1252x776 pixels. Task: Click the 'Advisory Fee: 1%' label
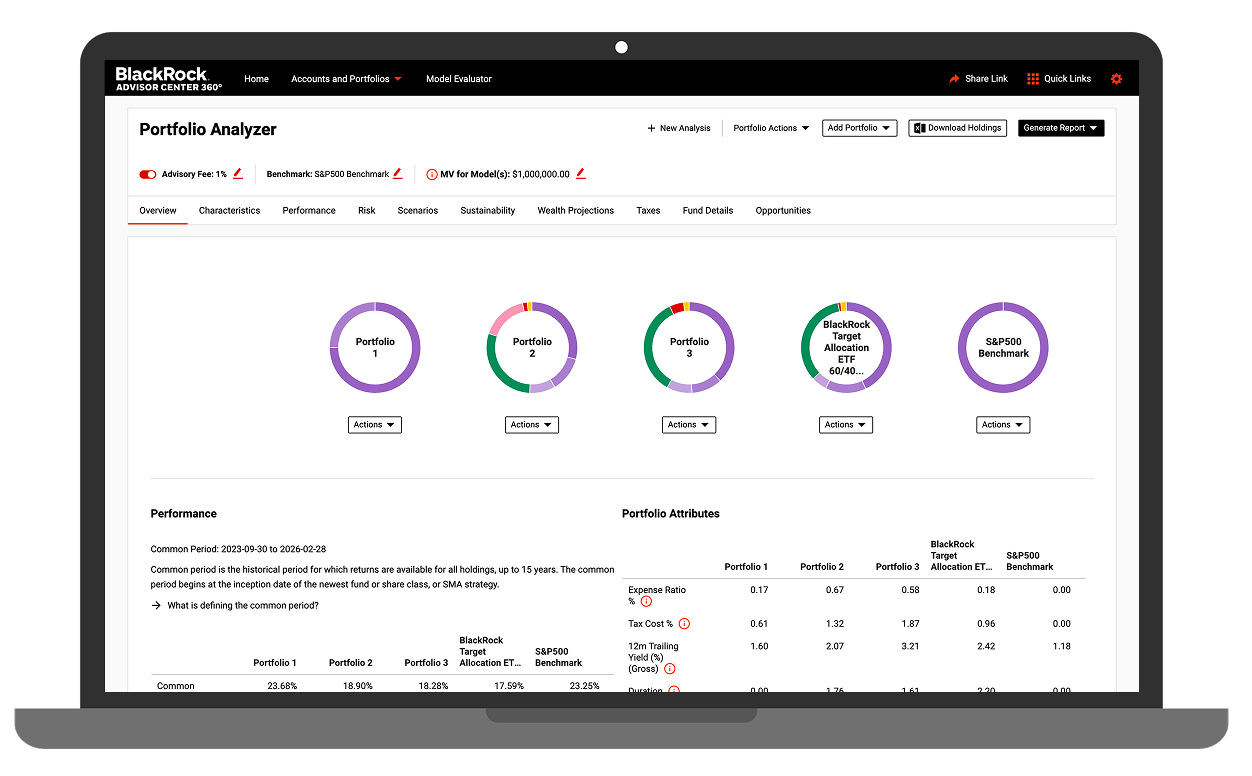(x=194, y=174)
